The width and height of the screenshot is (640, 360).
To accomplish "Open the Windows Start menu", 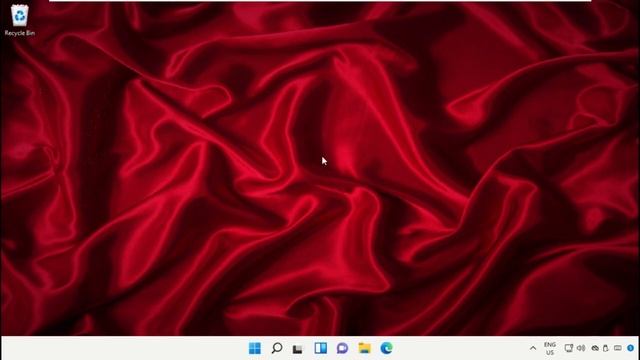I will pyautogui.click(x=255, y=348).
